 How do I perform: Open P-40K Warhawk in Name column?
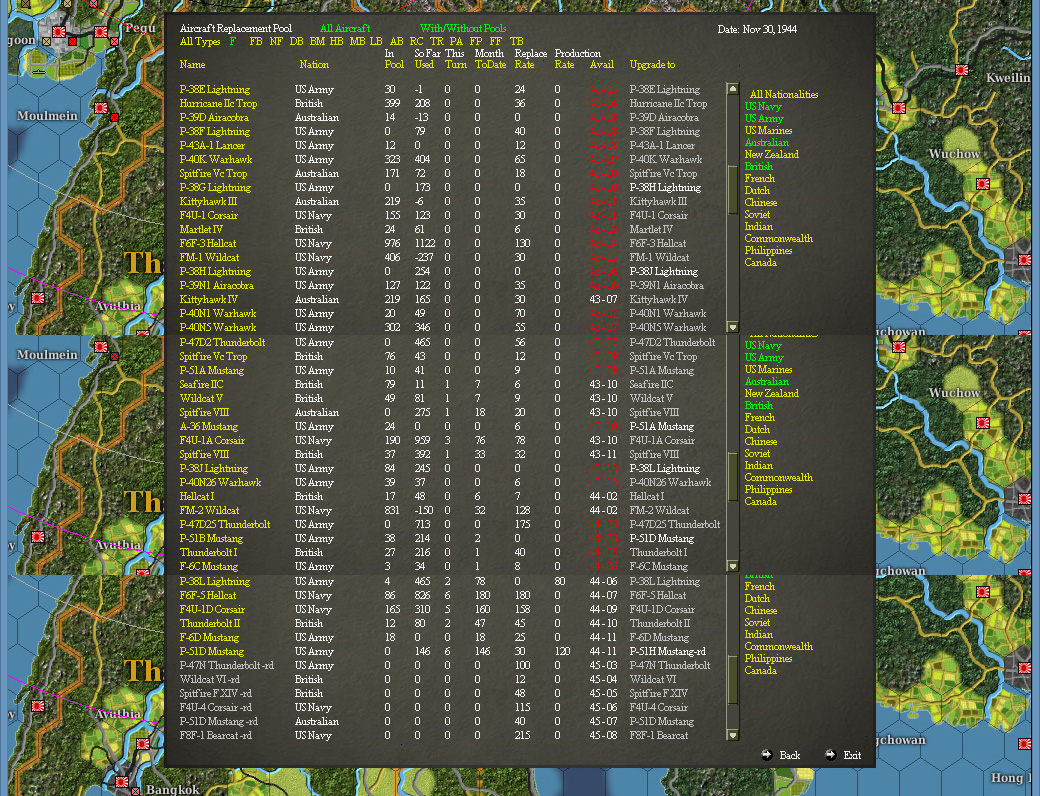click(x=216, y=159)
